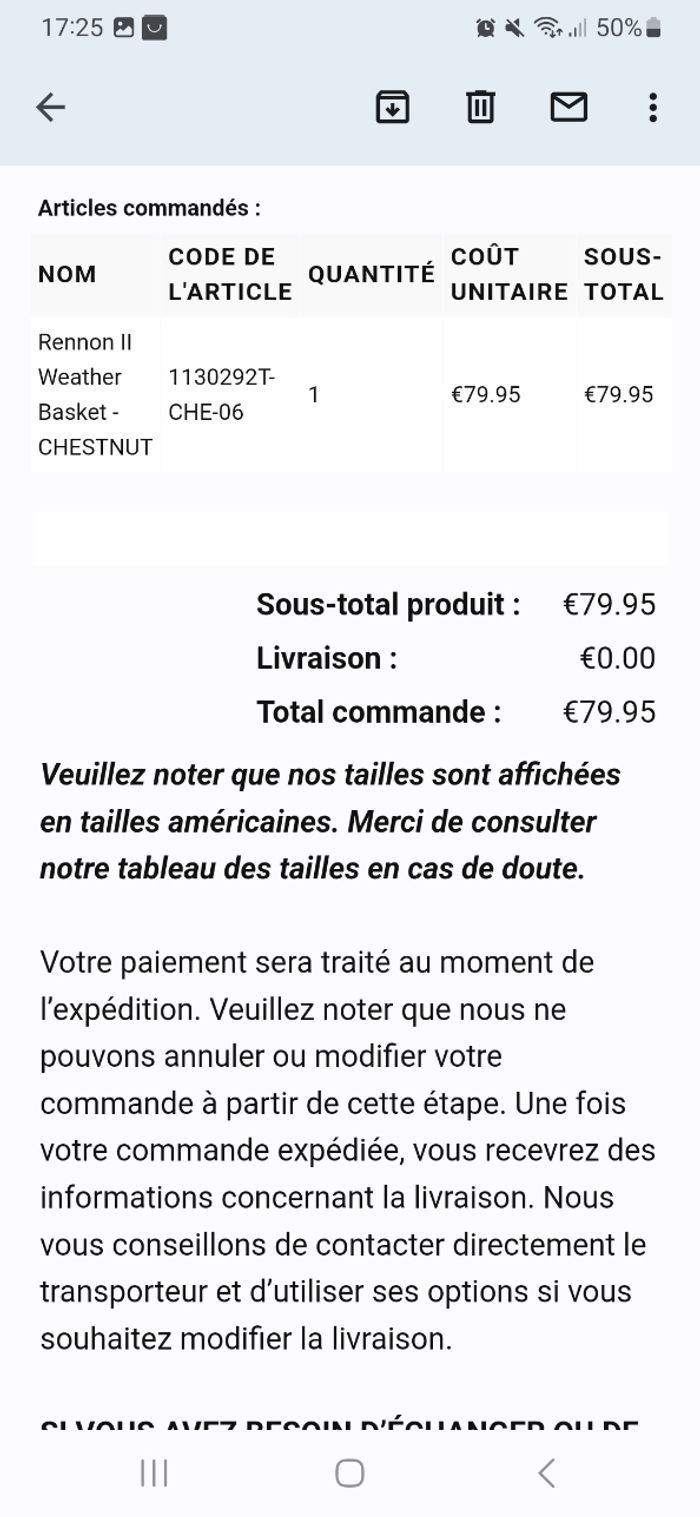Tap the battery 50% indicator
The image size is (700, 1517).
[x=628, y=28]
